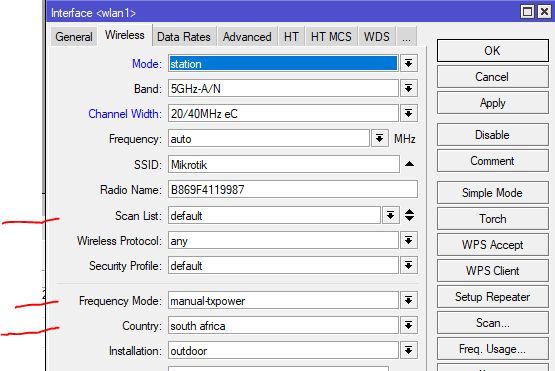555x371 pixels.
Task: Click the Mode label text
Action: click(147, 64)
